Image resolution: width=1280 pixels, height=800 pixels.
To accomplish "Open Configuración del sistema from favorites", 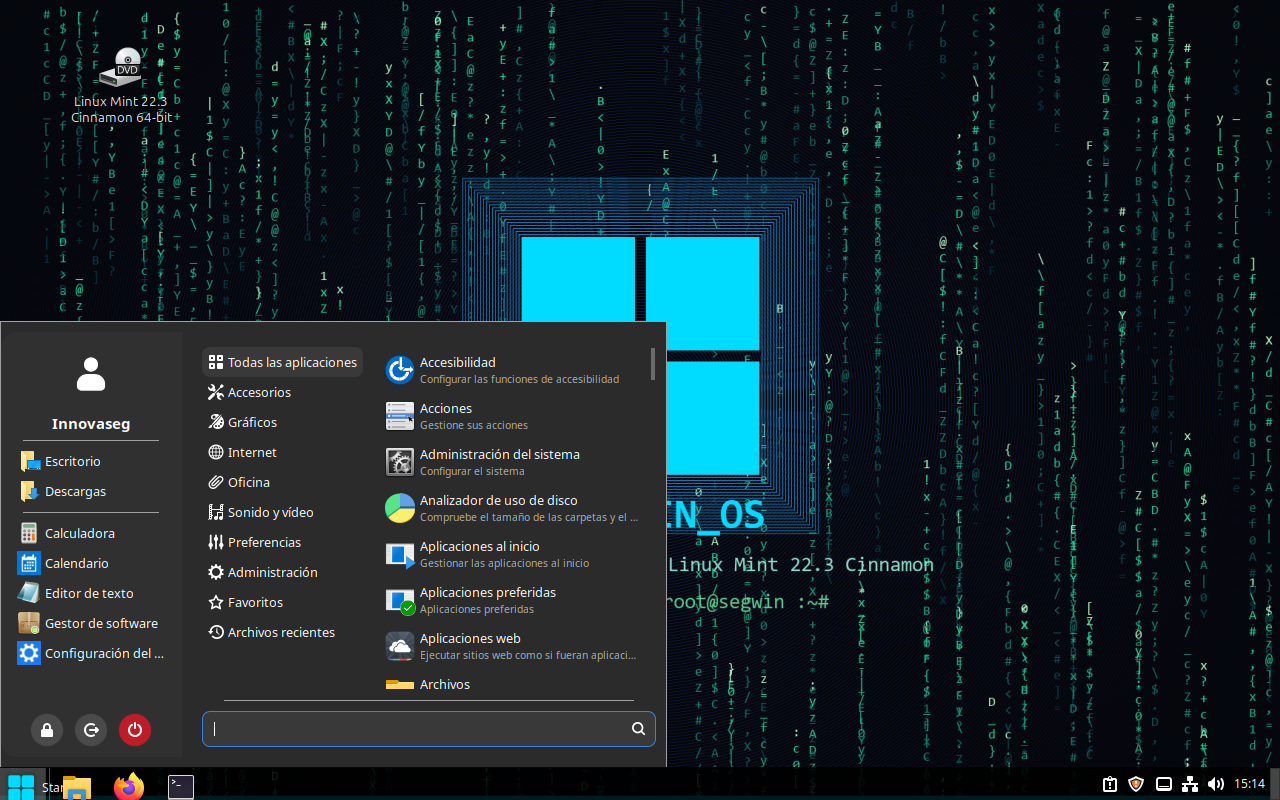I will tap(90, 653).
